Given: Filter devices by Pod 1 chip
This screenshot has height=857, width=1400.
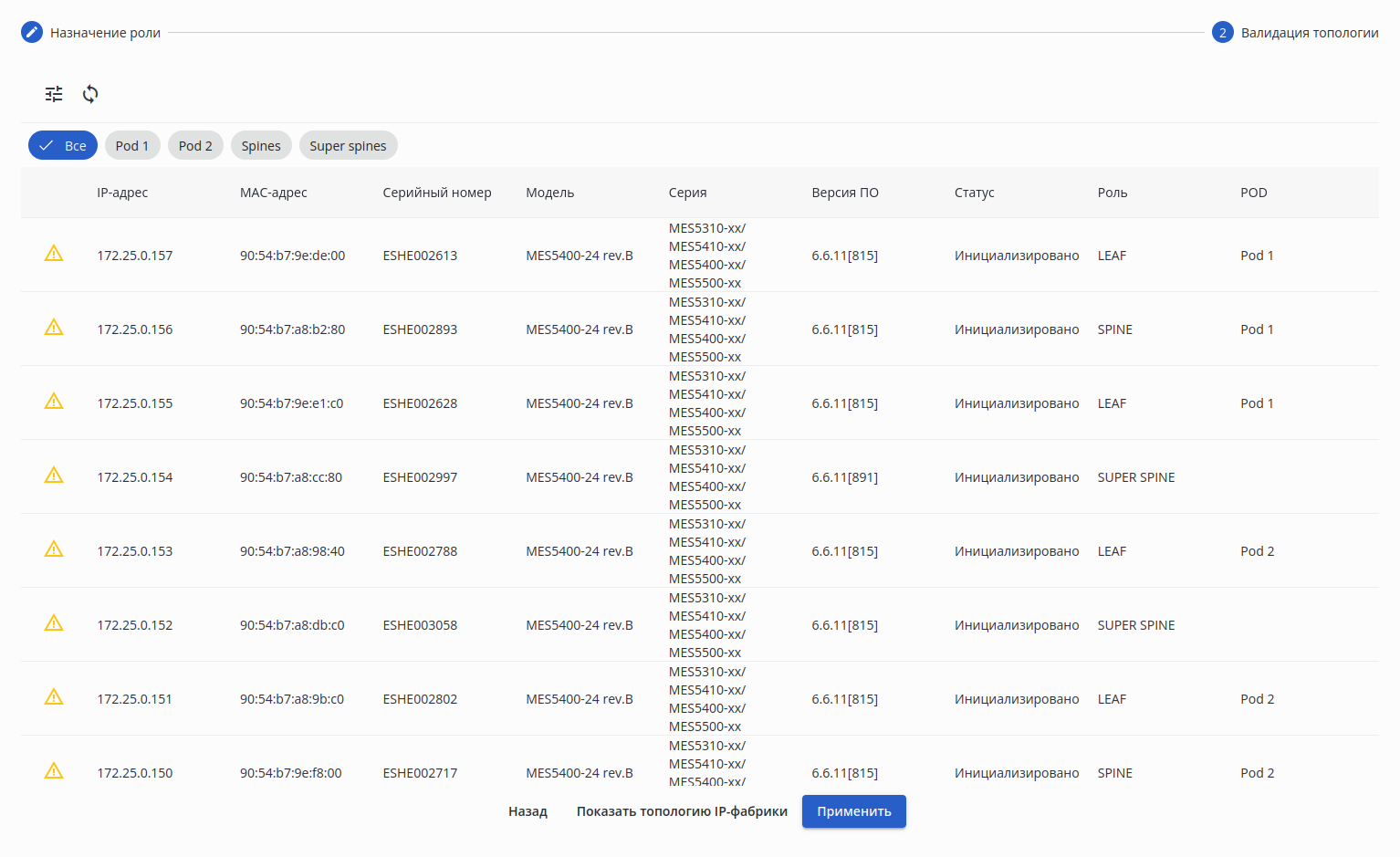Looking at the screenshot, I should coord(132,146).
